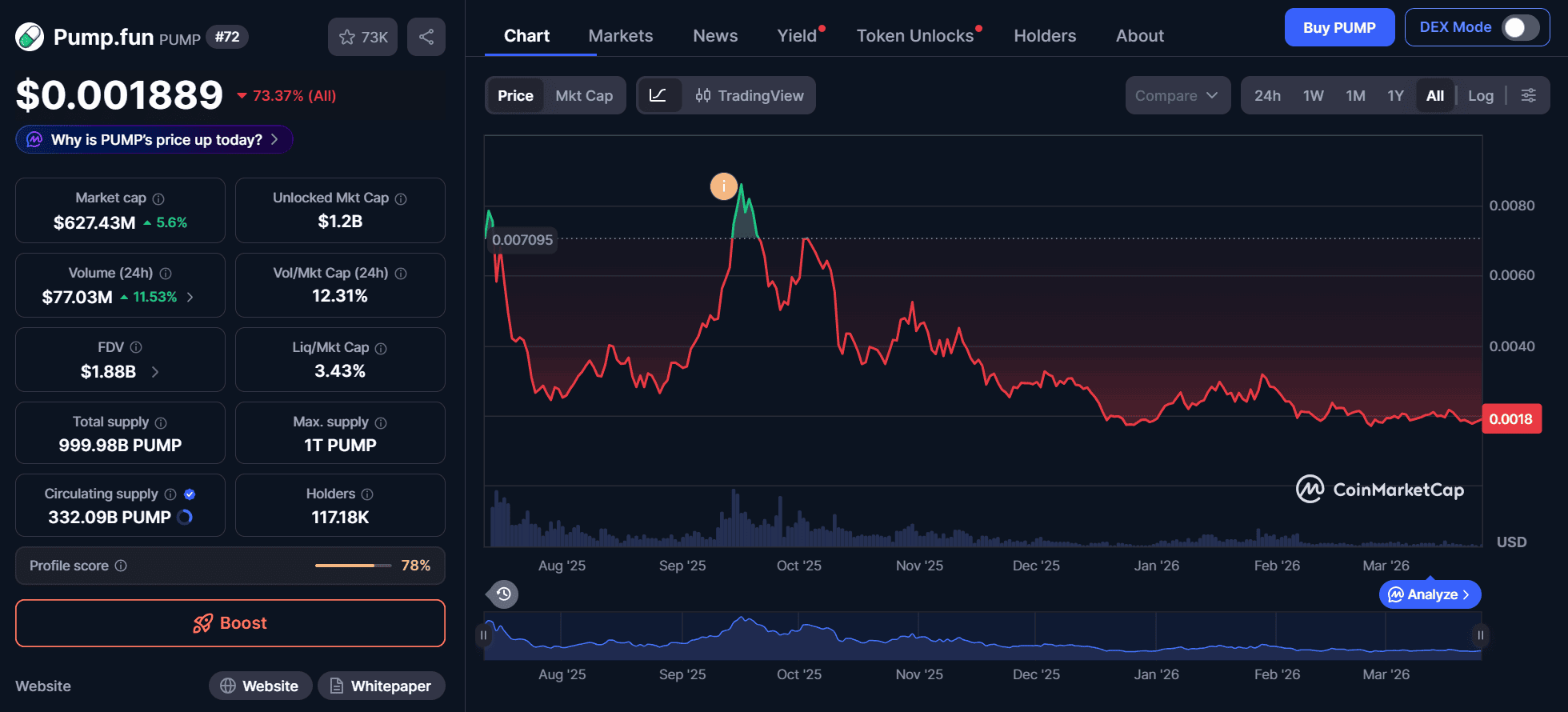Select the line chart icon
1568x712 pixels.
[x=658, y=95]
